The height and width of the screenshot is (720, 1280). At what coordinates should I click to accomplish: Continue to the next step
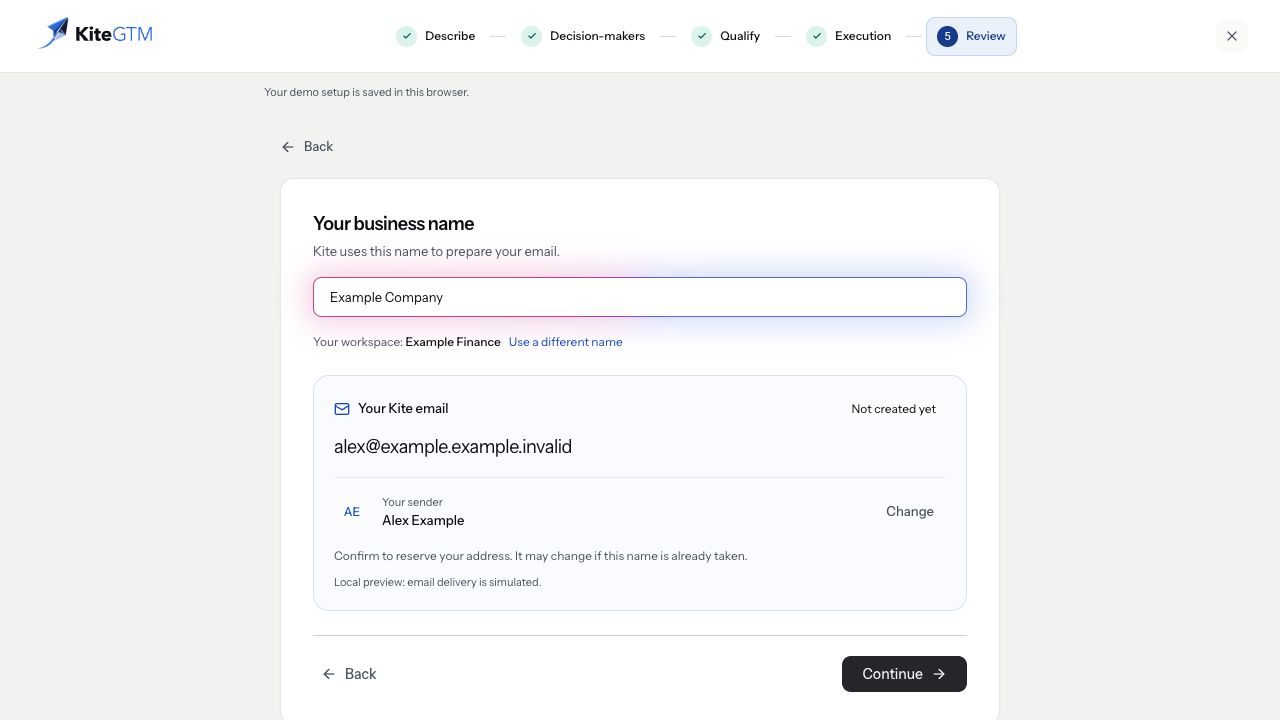coord(904,674)
